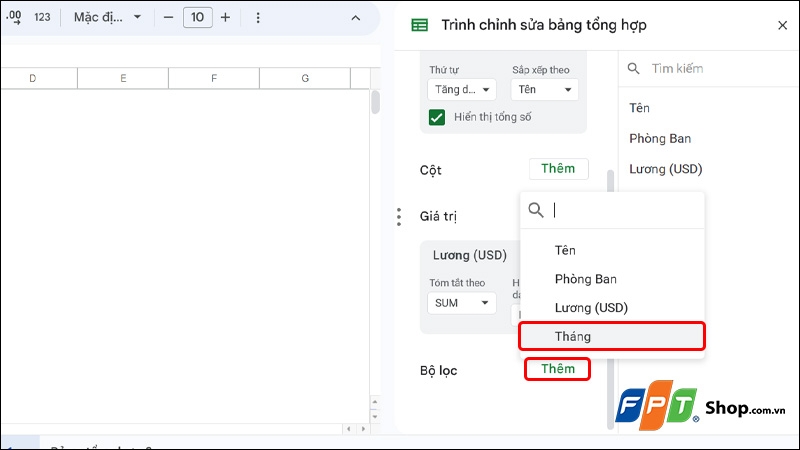800x450 pixels.
Task: Increase font size with the plus button
Action: 226,17
